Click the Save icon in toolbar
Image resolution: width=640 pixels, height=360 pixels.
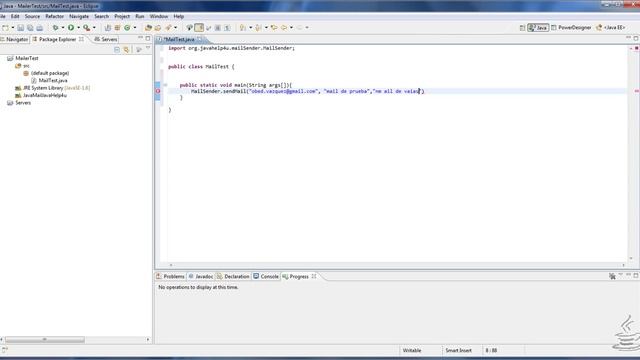(20, 27)
